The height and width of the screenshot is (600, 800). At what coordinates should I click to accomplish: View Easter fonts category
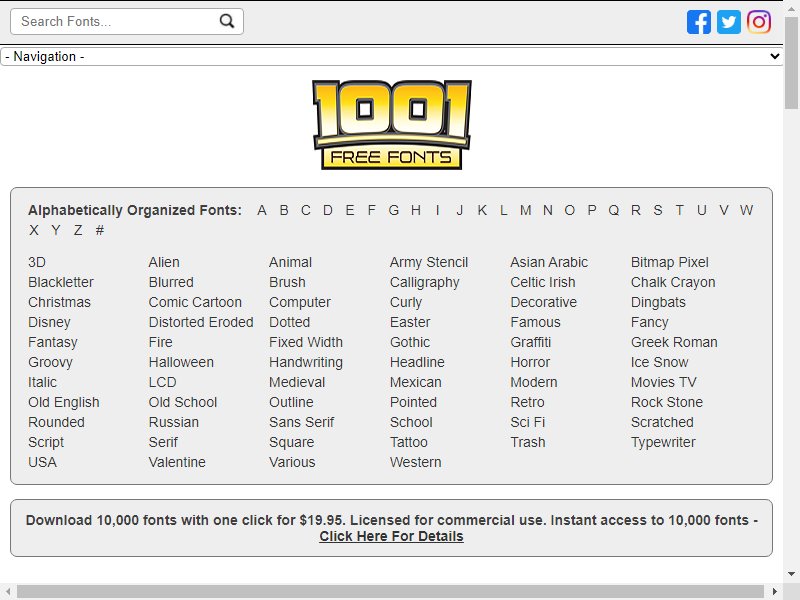pyautogui.click(x=410, y=322)
